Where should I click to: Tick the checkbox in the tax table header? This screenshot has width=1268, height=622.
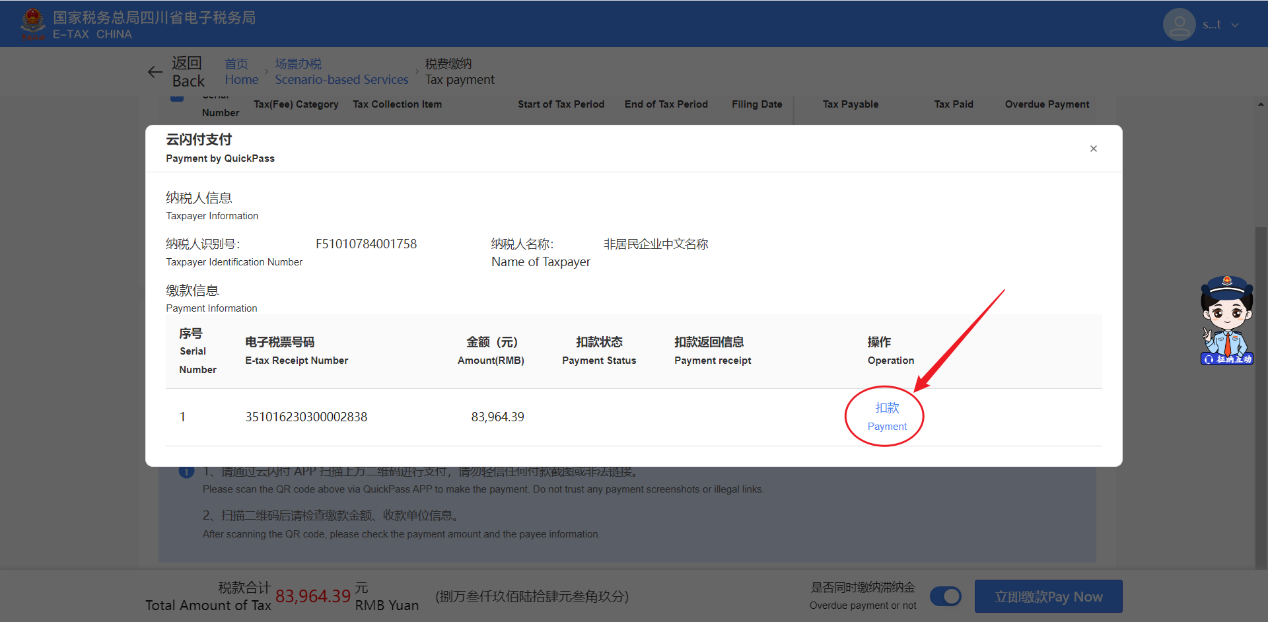tap(177, 97)
